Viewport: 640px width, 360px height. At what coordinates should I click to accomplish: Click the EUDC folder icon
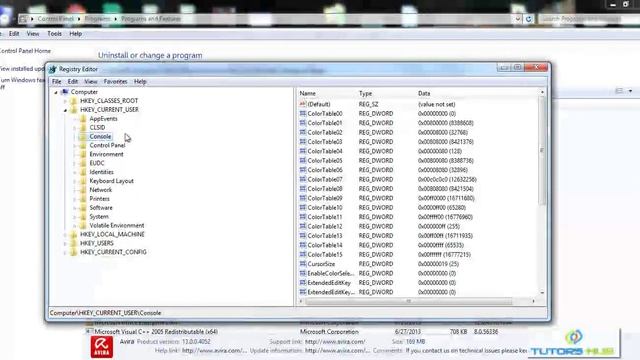click(x=83, y=163)
